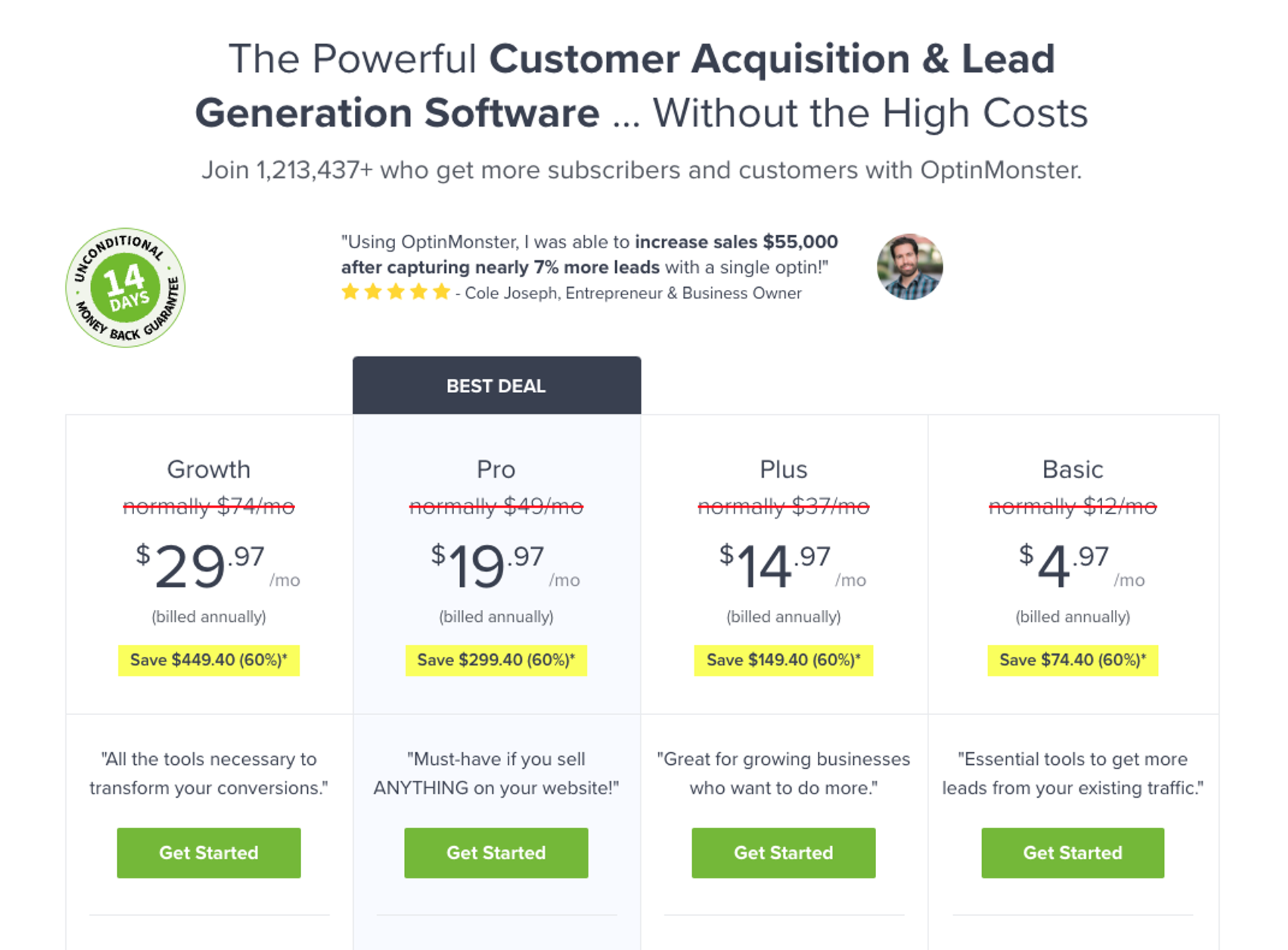Click the first star in the rating
The width and height of the screenshot is (1288, 950).
point(352,292)
